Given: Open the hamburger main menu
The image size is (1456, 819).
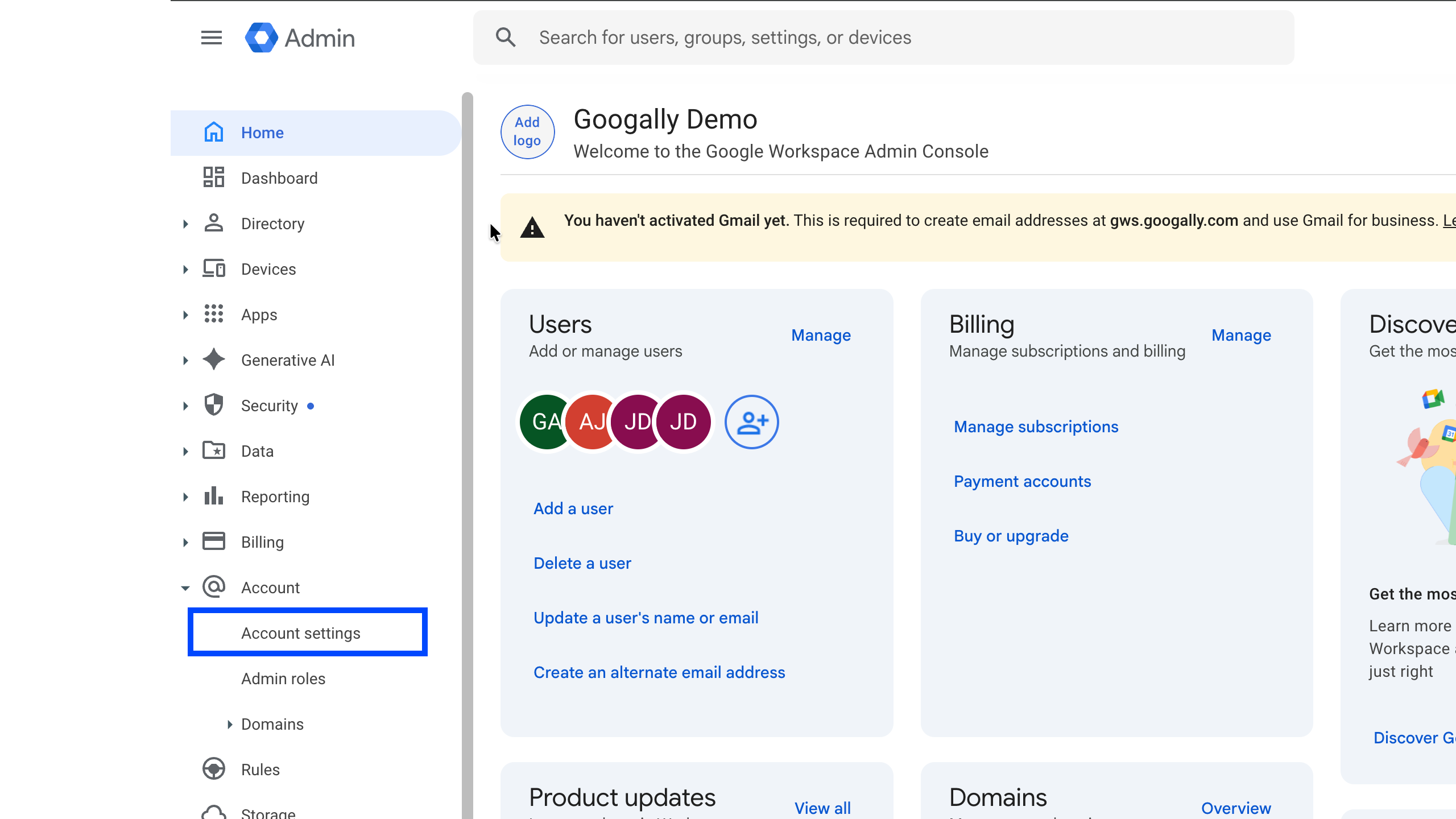Looking at the screenshot, I should [x=211, y=38].
